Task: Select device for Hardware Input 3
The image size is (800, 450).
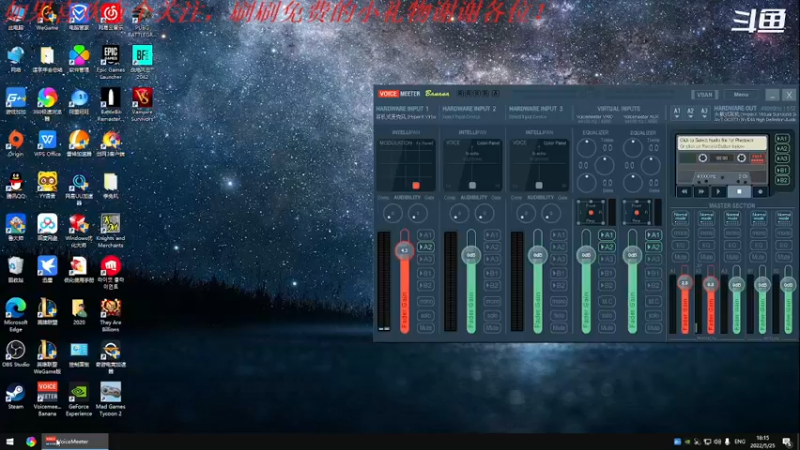Action: point(528,117)
